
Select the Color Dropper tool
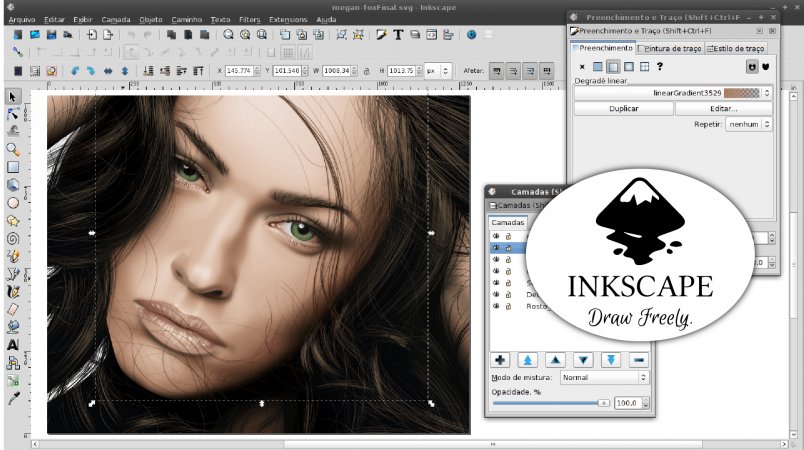[13, 398]
